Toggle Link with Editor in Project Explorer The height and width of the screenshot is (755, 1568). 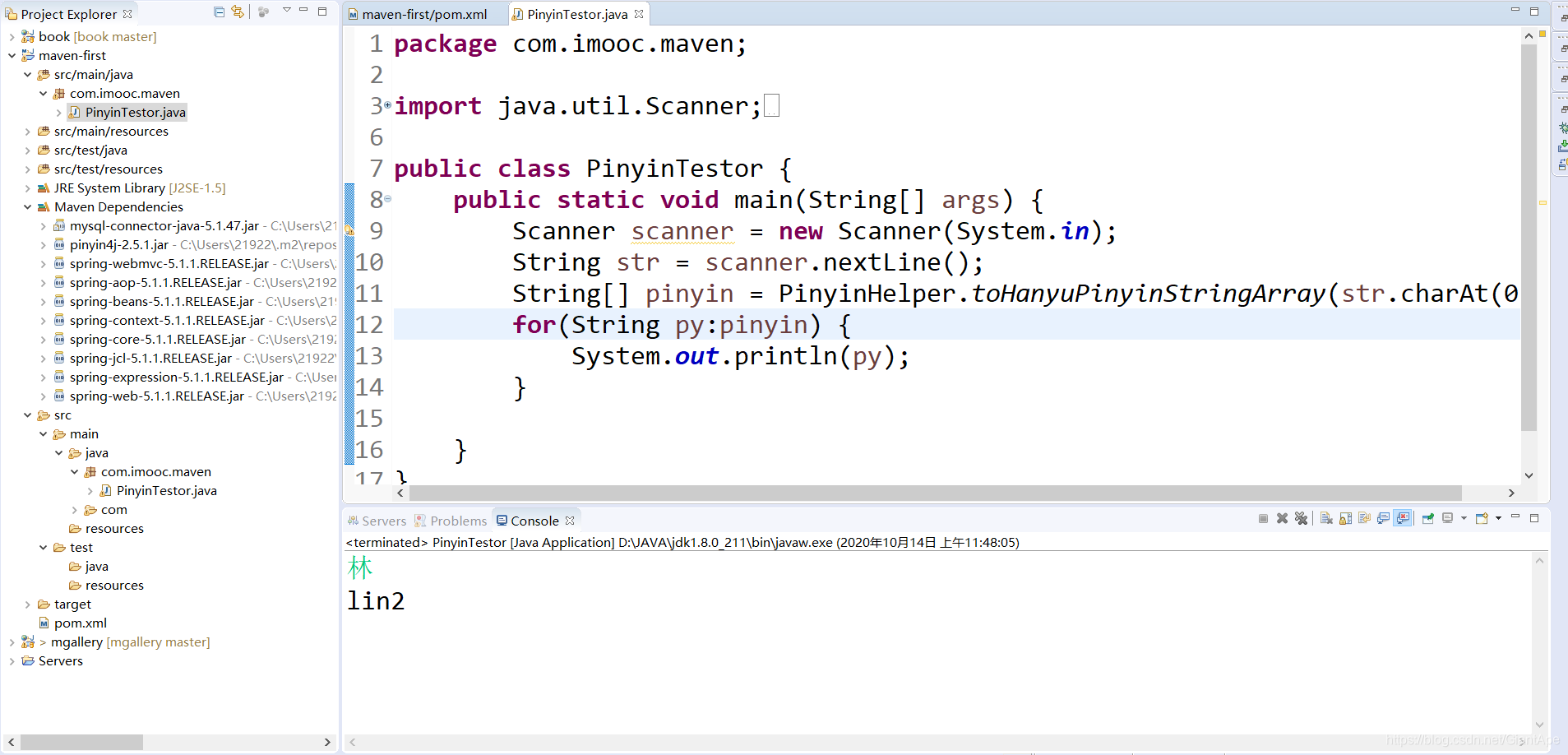(x=238, y=12)
